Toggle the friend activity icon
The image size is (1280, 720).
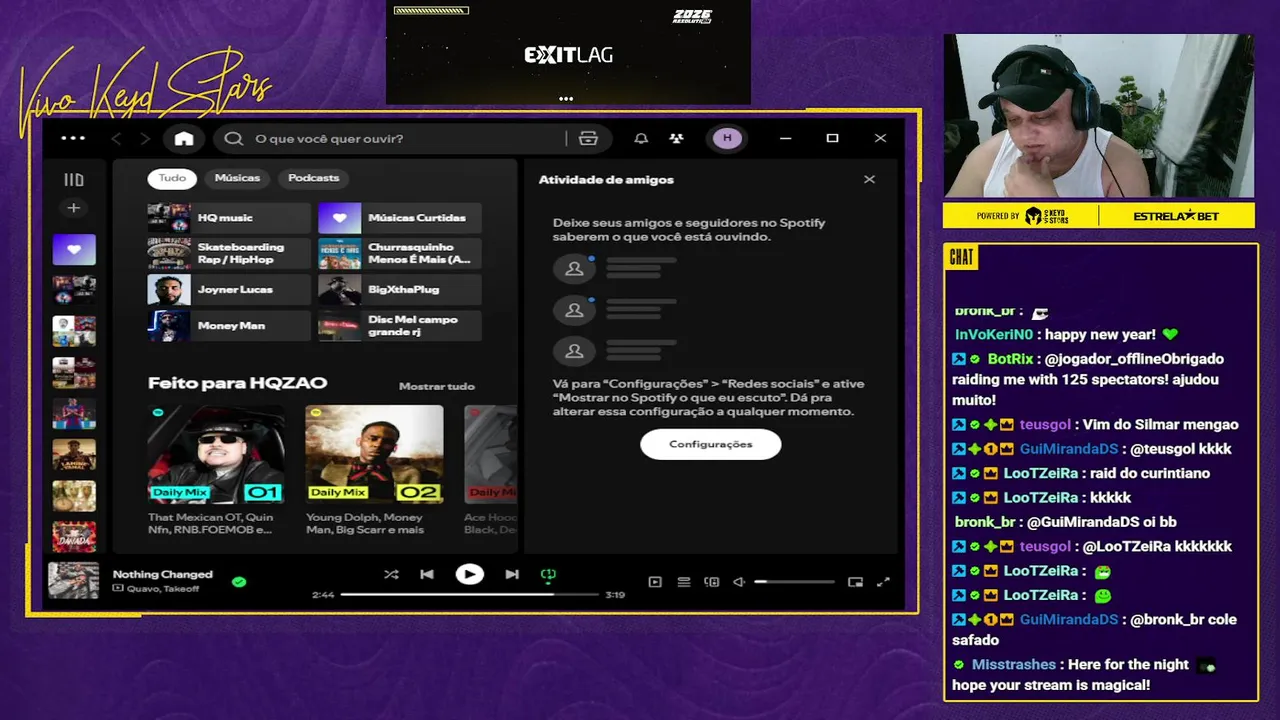click(x=677, y=138)
